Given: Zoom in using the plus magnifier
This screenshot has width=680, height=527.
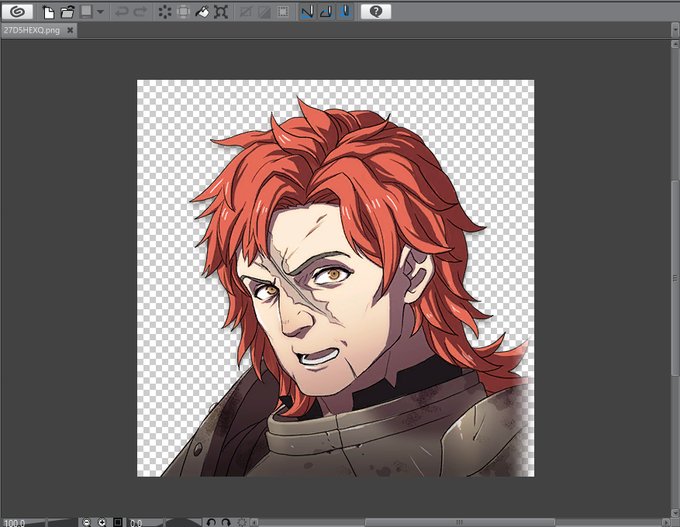Looking at the screenshot, I should tap(102, 522).
